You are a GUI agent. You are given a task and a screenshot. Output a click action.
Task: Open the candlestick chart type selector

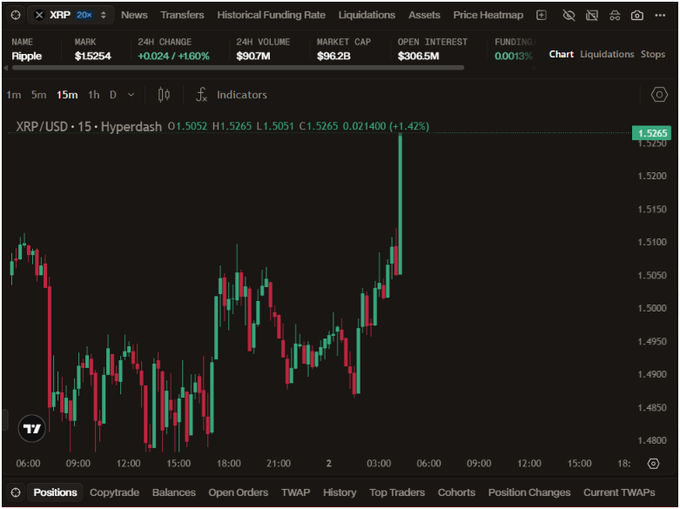pos(164,95)
